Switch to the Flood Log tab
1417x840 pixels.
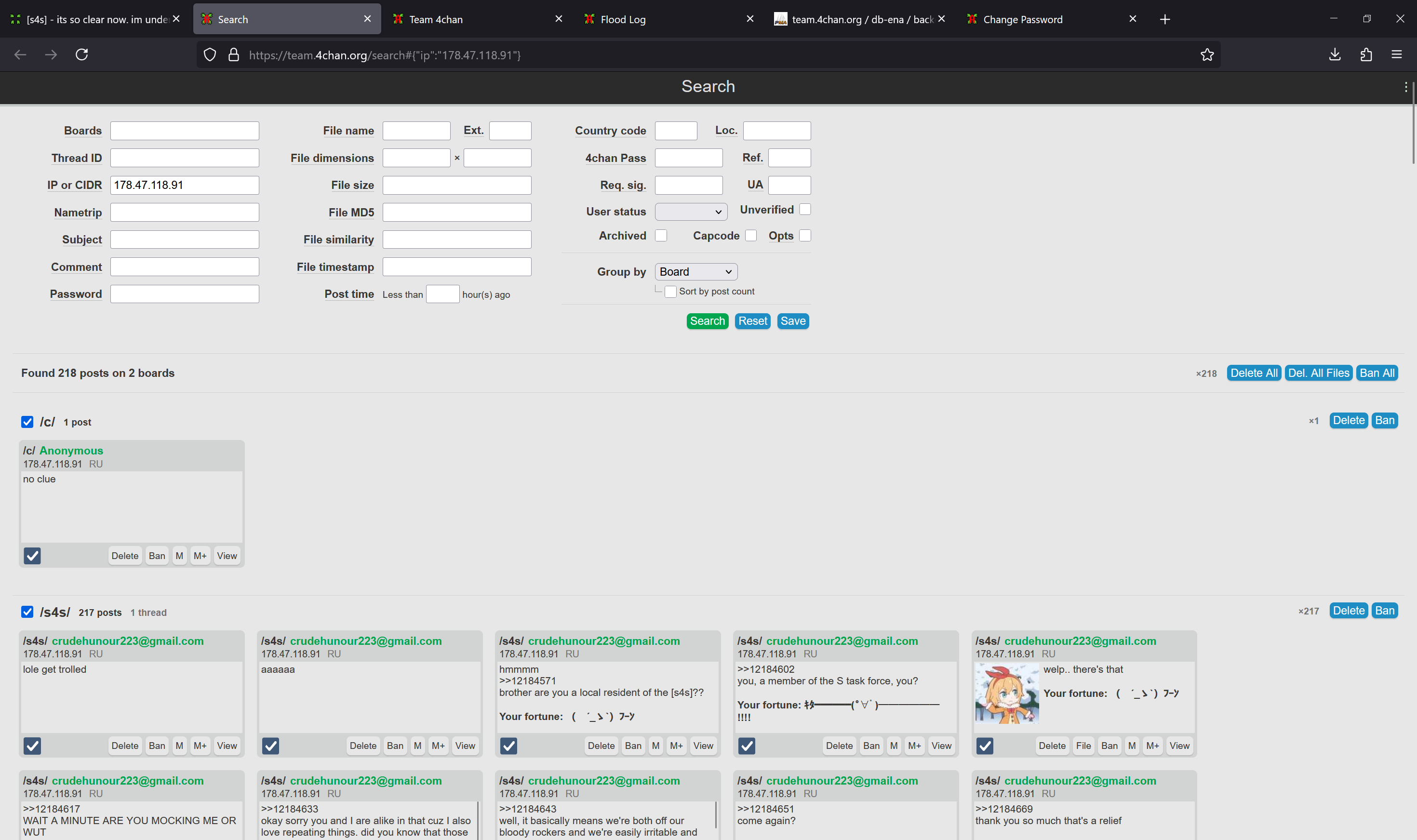623,19
